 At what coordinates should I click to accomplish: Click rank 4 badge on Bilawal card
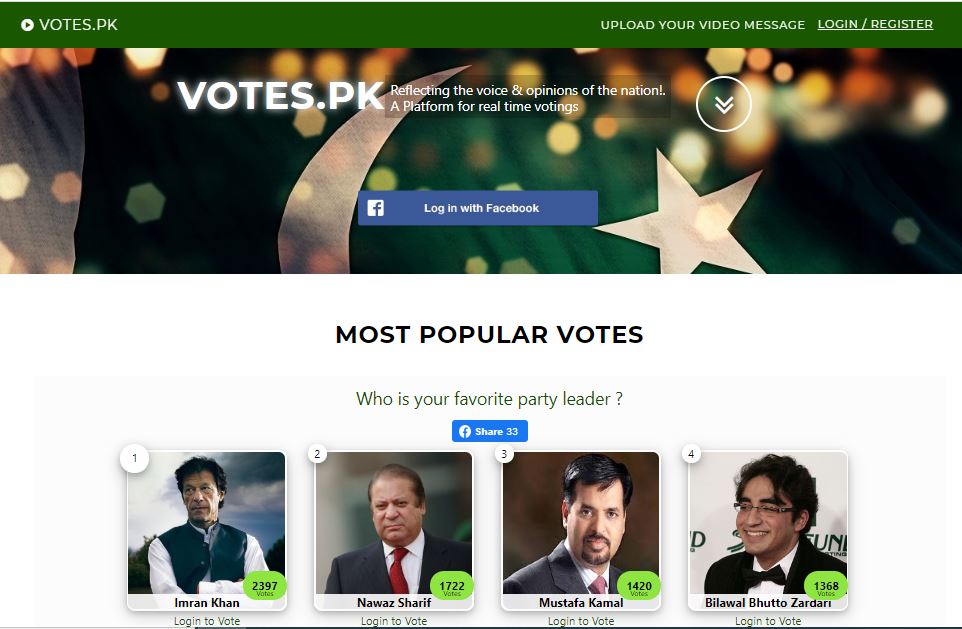point(691,454)
